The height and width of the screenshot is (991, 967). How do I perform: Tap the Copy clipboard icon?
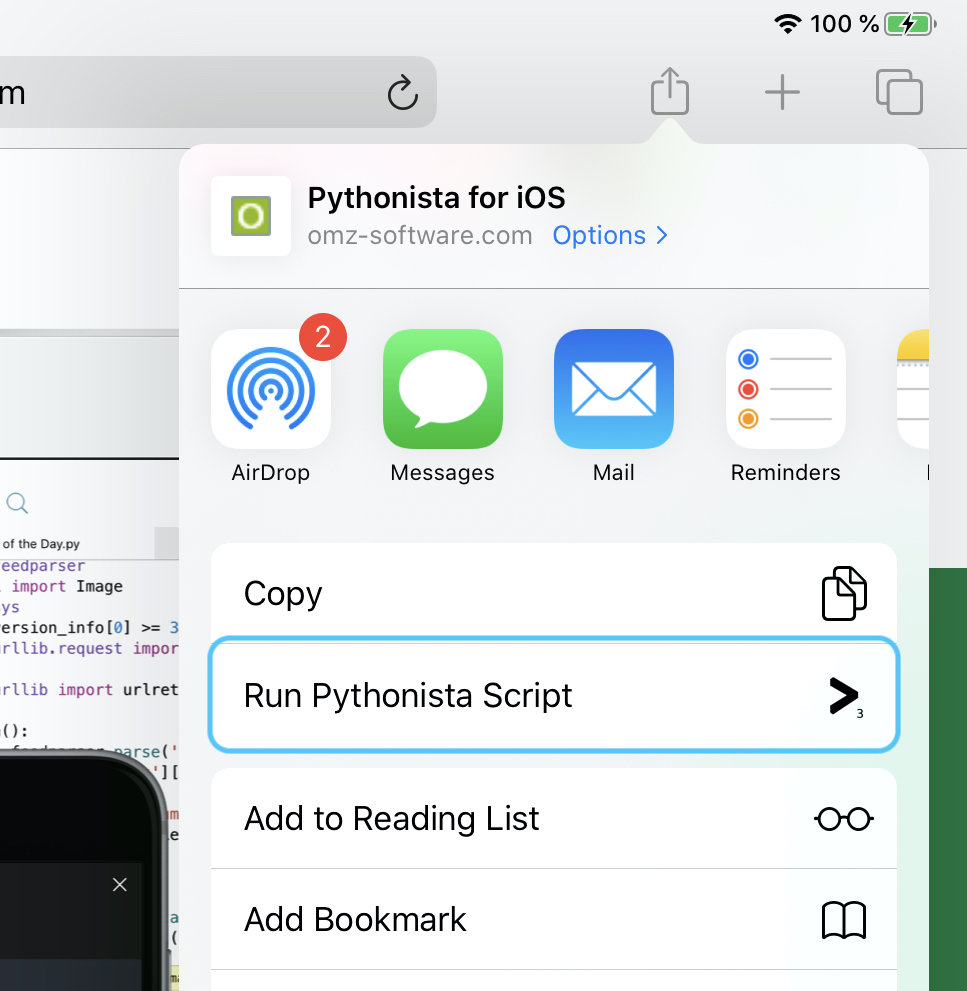tap(844, 593)
